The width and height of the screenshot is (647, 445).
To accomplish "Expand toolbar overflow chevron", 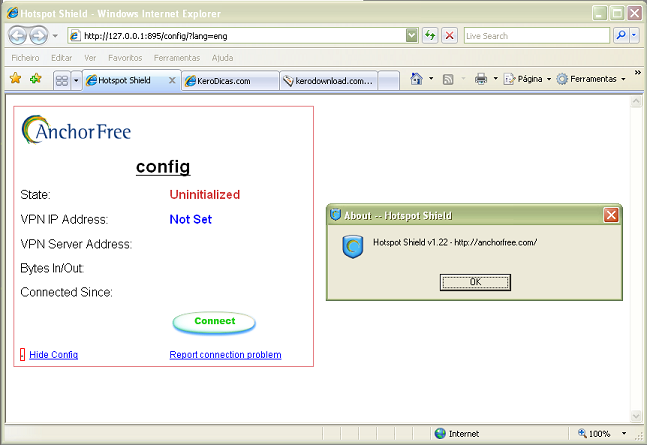I will click(638, 73).
